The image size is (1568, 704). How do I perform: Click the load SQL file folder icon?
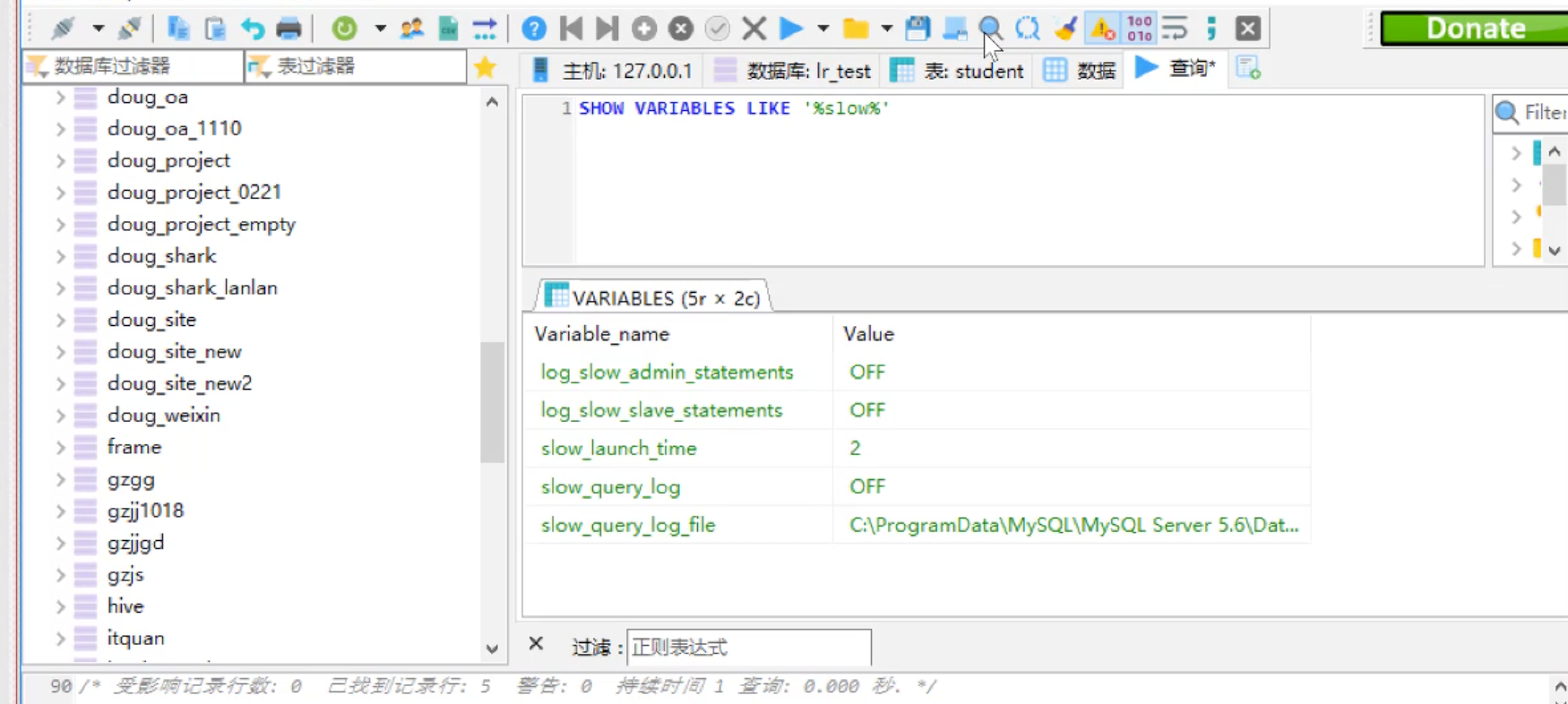[x=856, y=29]
